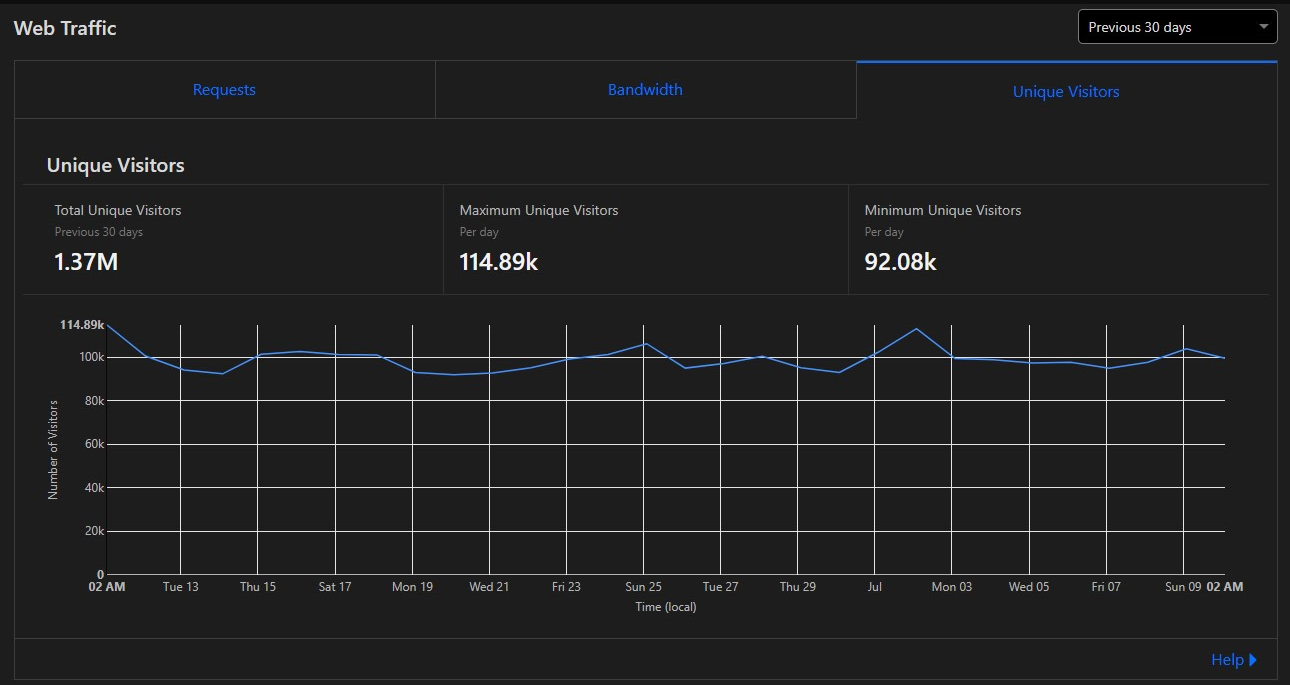Click the 114.89k maximum visitors value
Image resolution: width=1290 pixels, height=685 pixels.
[498, 262]
